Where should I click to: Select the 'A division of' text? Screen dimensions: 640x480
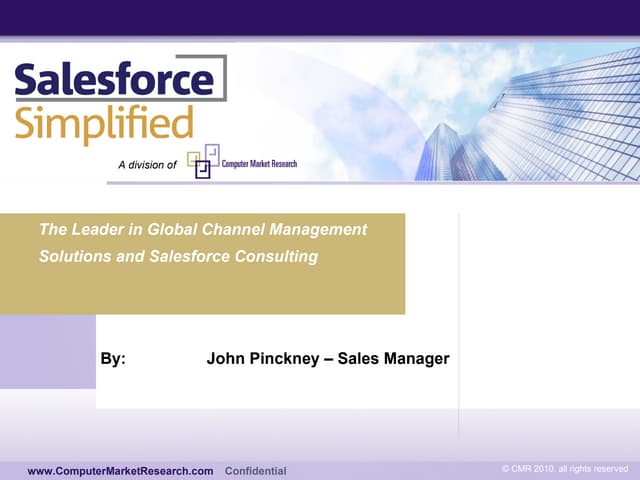[147, 165]
